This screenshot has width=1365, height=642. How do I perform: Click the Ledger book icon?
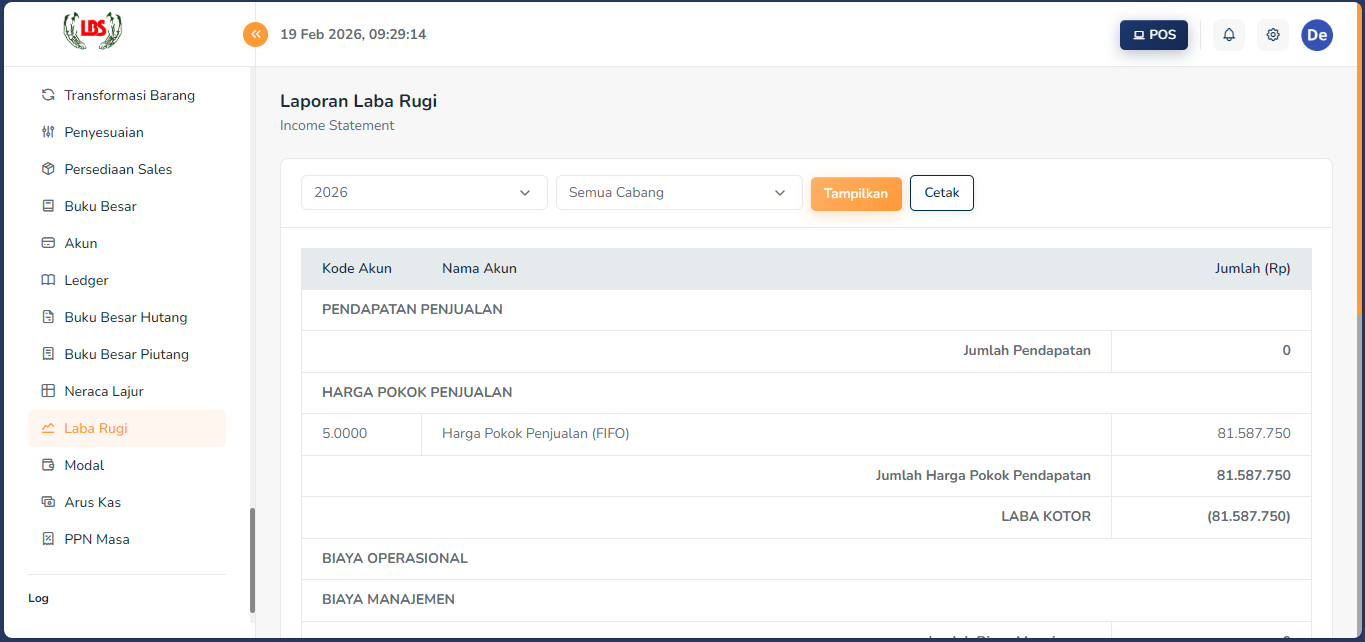(48, 280)
